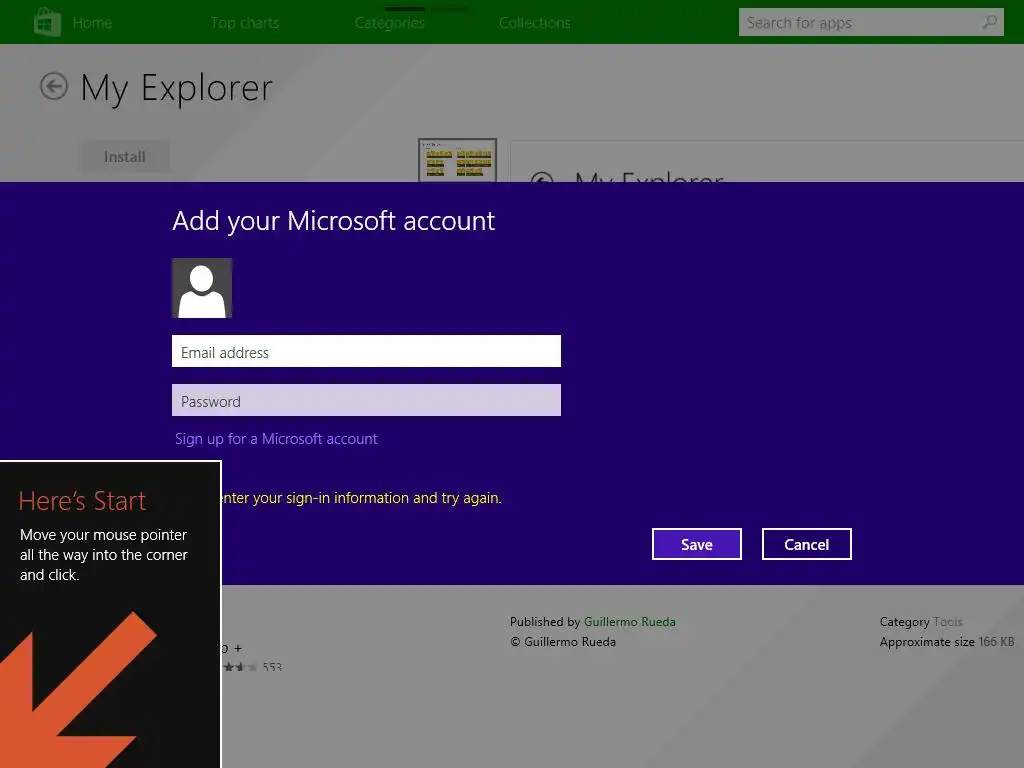
Task: Go back using arrow beside My Explorer
Action: 54,86
